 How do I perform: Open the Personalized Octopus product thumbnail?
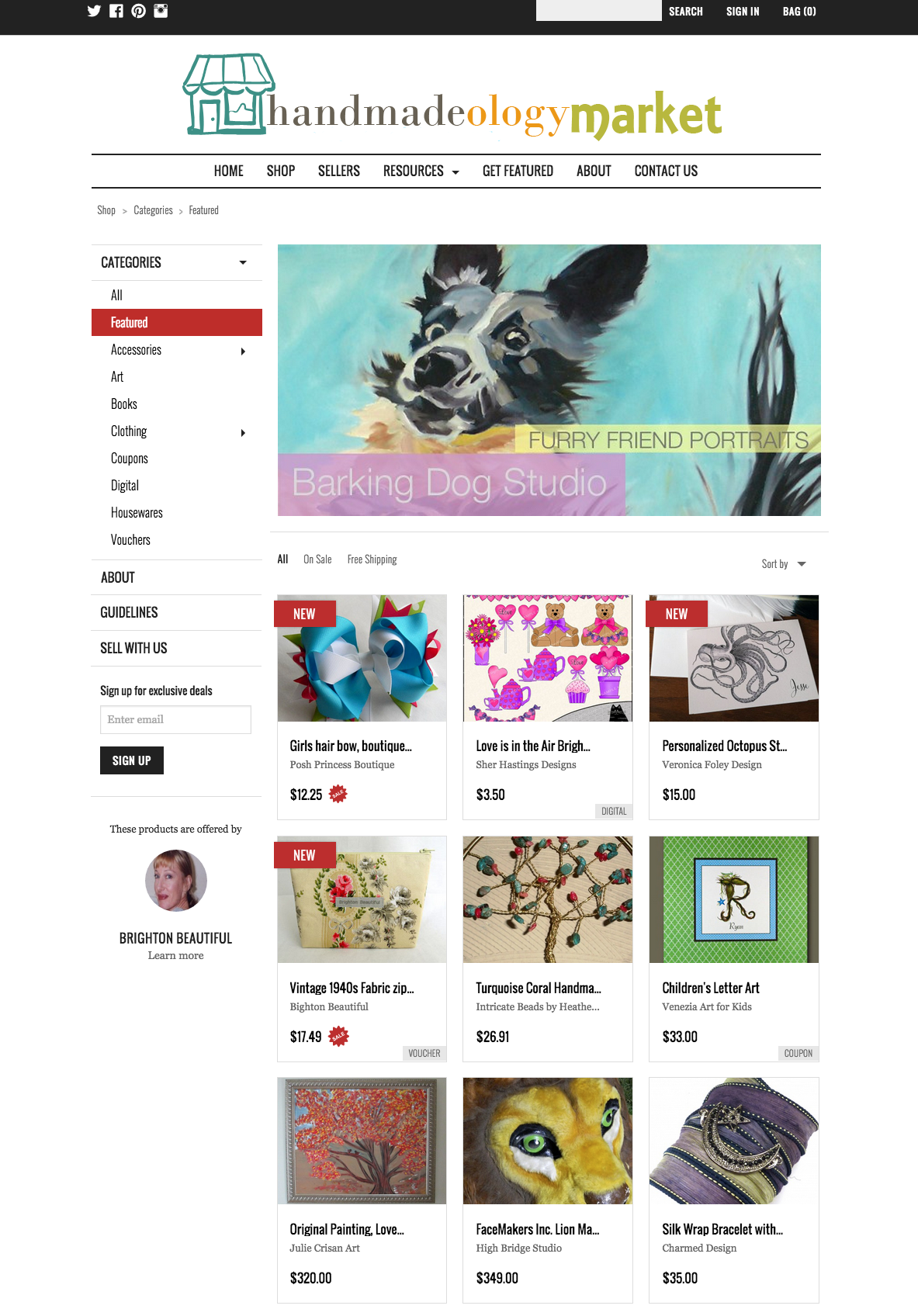[x=734, y=658]
